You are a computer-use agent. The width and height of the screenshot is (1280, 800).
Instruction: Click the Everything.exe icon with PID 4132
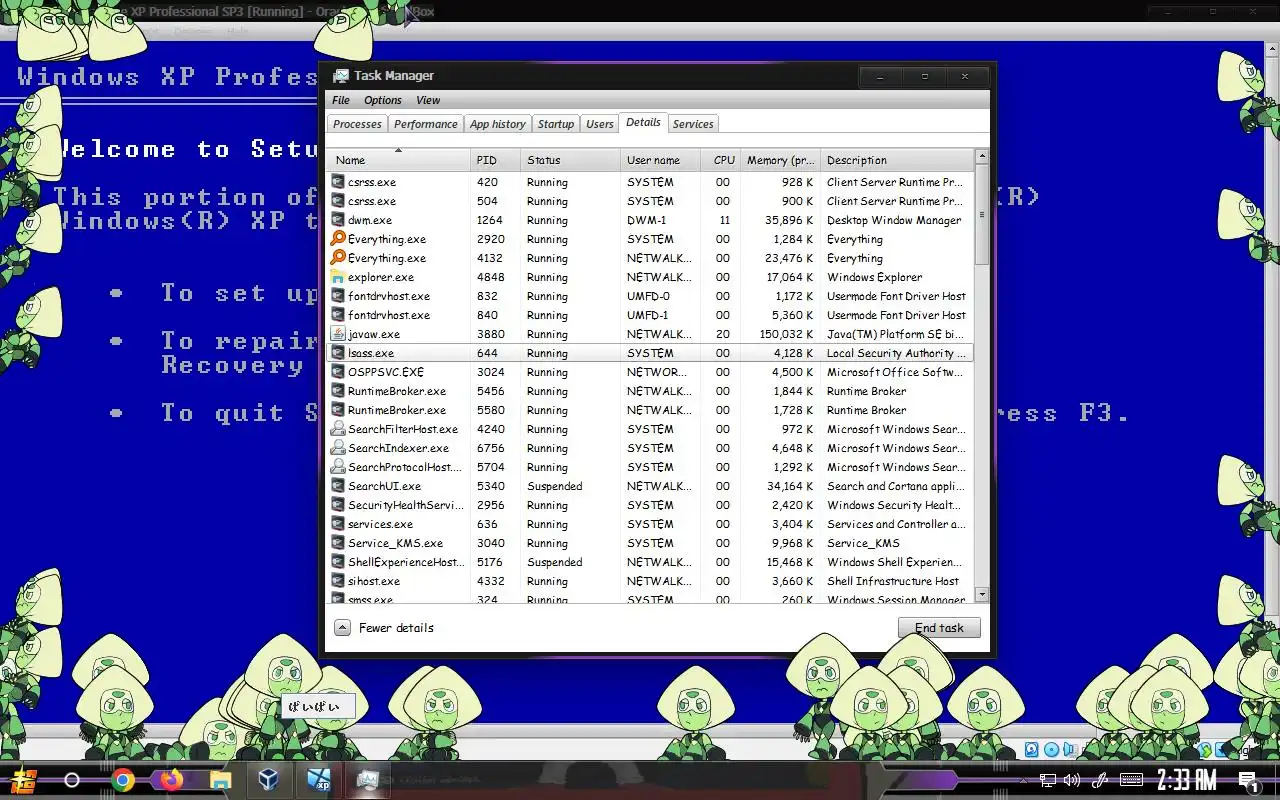[x=338, y=258]
